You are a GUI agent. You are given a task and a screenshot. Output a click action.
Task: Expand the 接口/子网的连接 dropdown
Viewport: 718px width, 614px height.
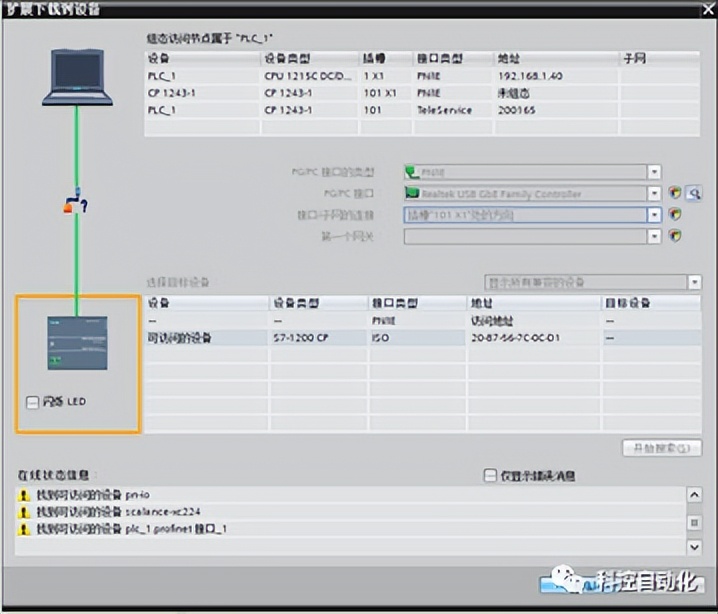[x=654, y=215]
